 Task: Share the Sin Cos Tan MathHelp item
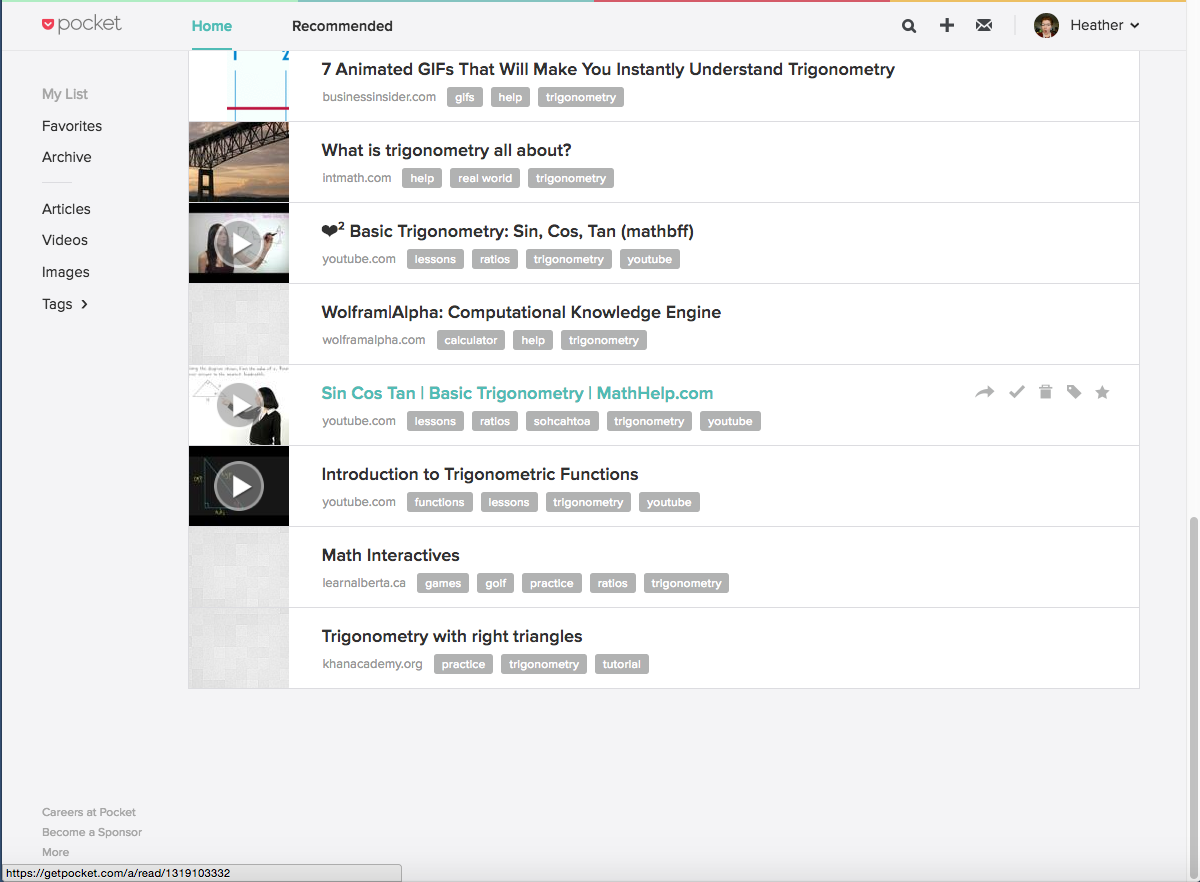pos(985,392)
